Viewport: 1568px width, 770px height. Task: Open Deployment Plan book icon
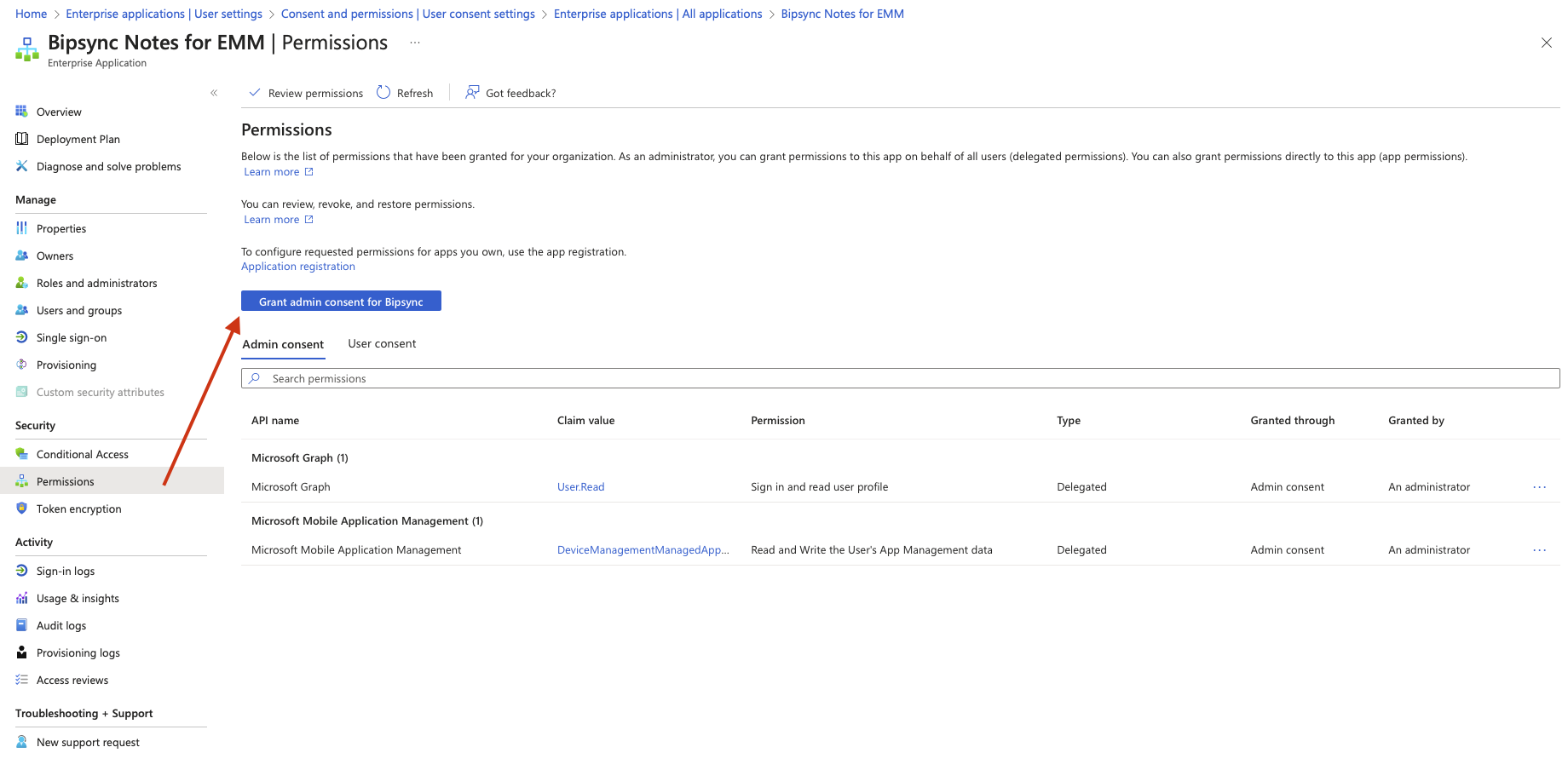[21, 139]
